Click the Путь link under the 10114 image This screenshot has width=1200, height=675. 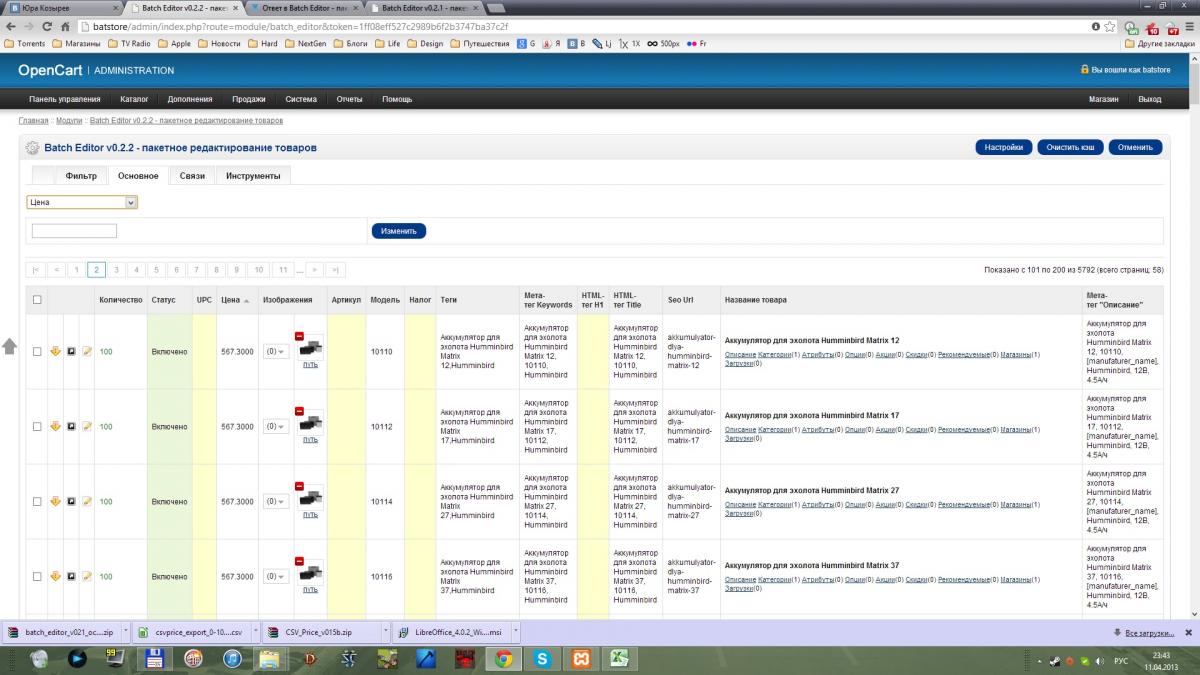(310, 515)
